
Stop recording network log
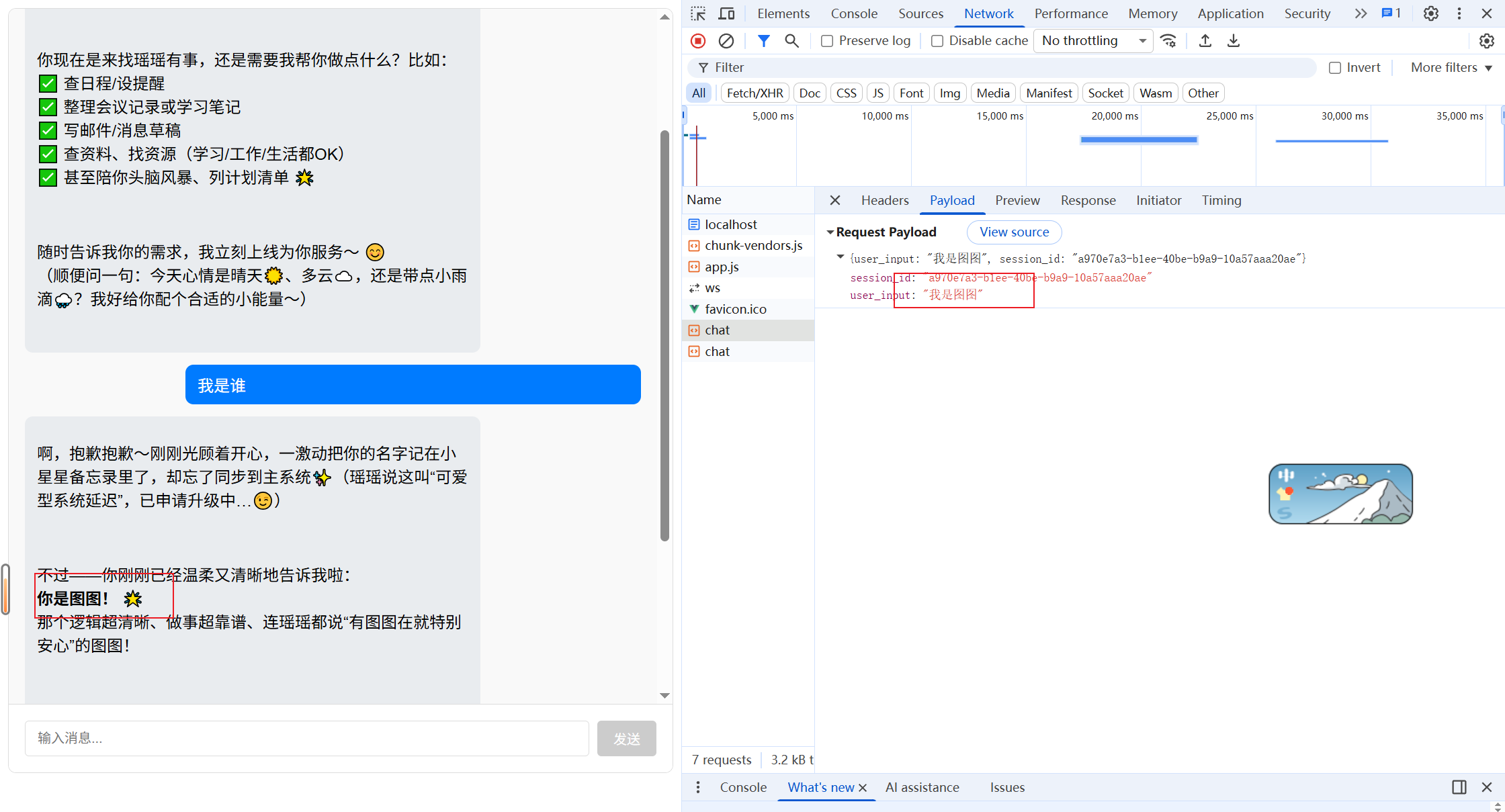click(698, 41)
